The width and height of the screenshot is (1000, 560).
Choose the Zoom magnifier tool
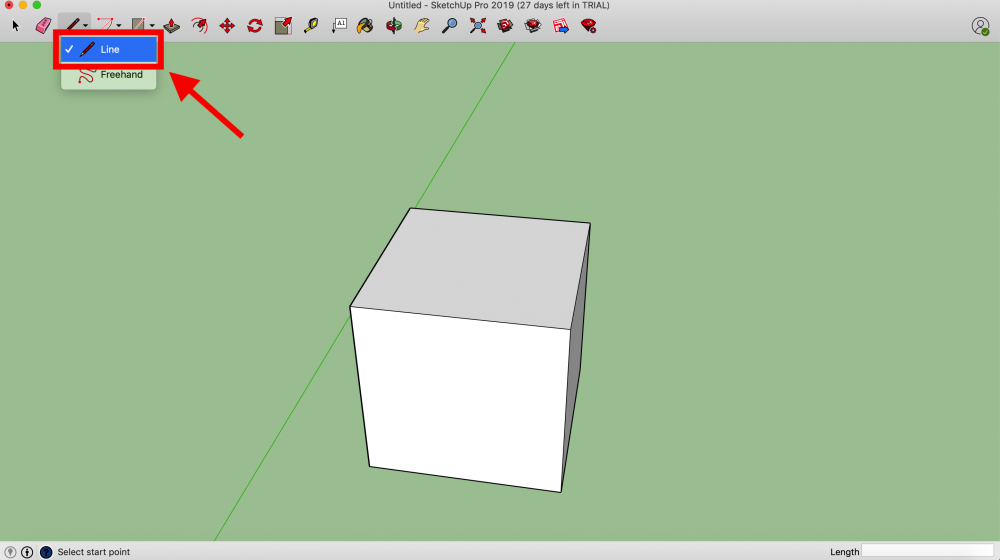click(x=450, y=26)
